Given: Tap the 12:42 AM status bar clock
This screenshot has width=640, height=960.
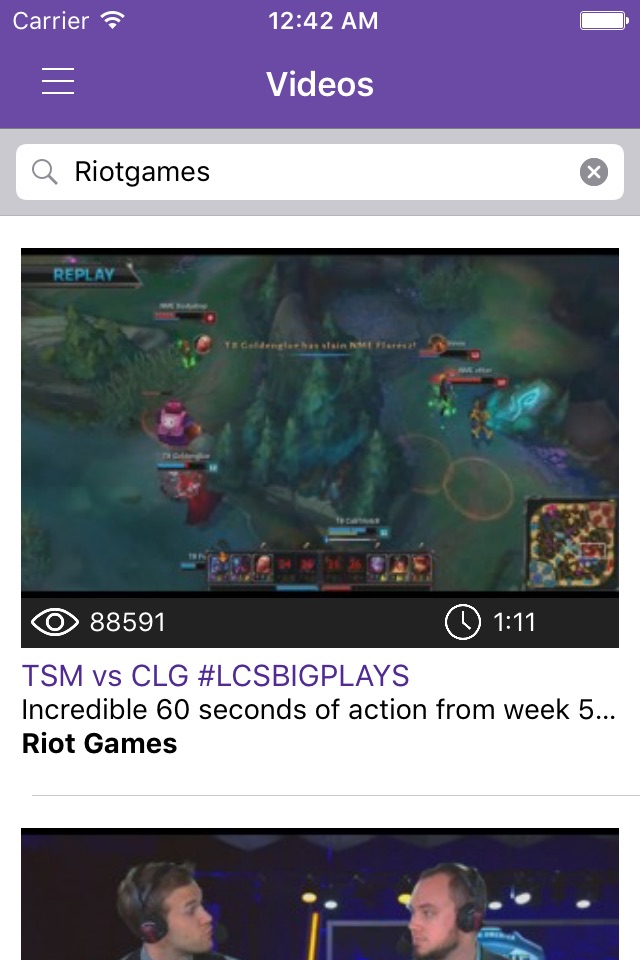Looking at the screenshot, I should coord(323,21).
